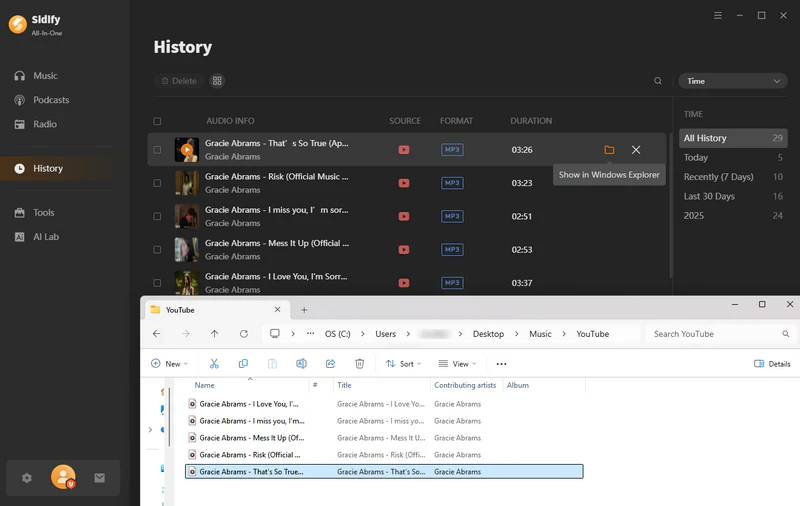The image size is (800, 506).
Task: Filter history by Today
Action: click(733, 158)
